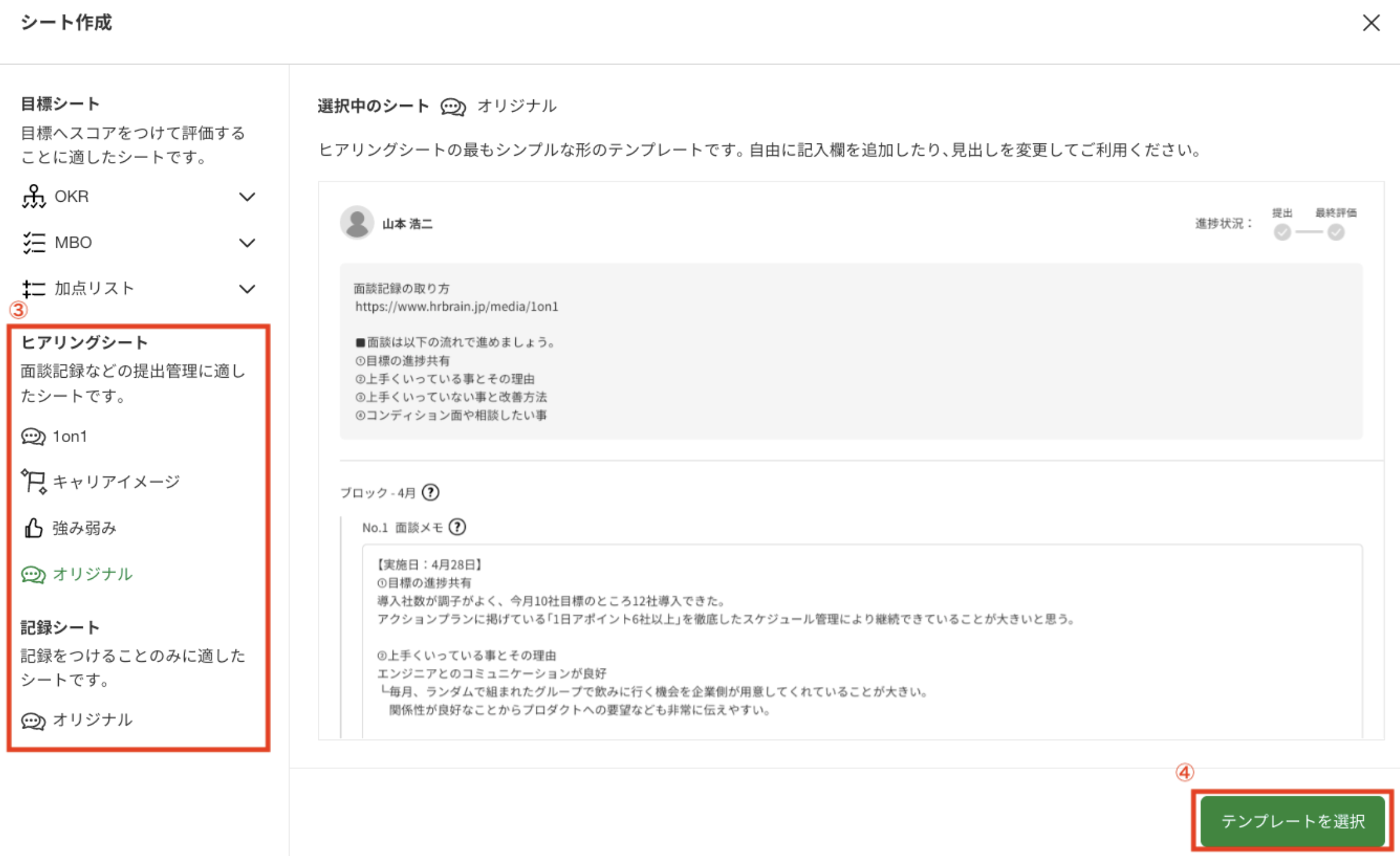
Task: Click the 提出 progress checkmark
Action: click(x=1282, y=232)
